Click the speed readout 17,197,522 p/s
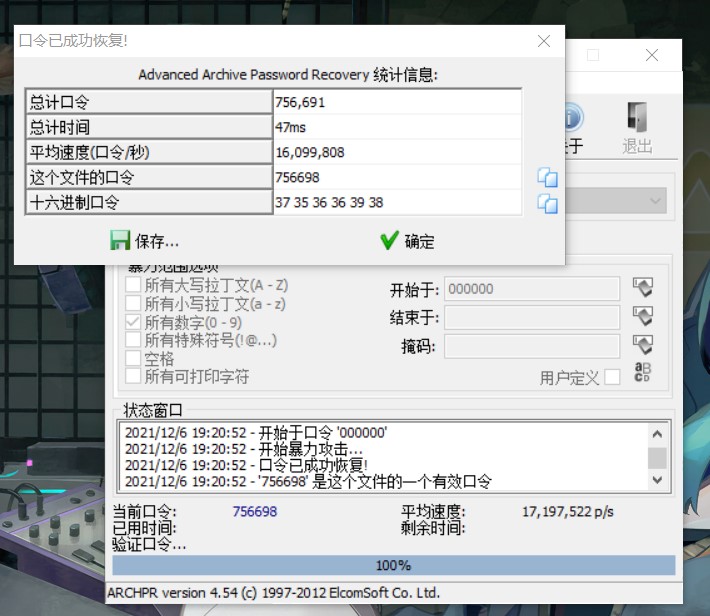The width and height of the screenshot is (710, 616). tap(568, 512)
